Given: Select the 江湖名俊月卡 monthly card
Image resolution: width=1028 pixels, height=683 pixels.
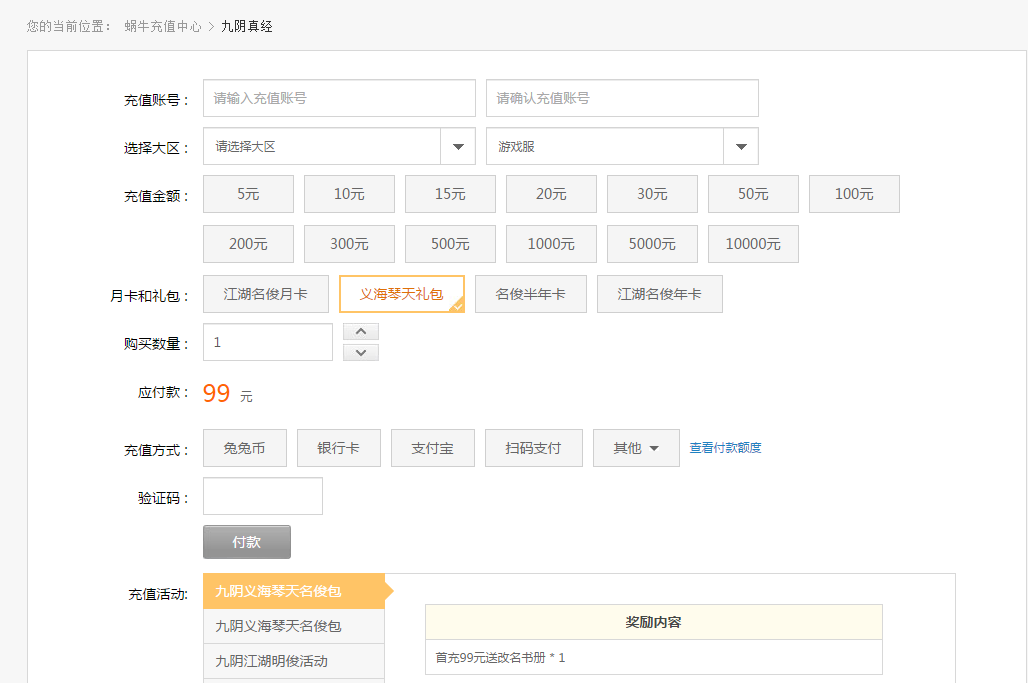Looking at the screenshot, I should click(x=265, y=294).
